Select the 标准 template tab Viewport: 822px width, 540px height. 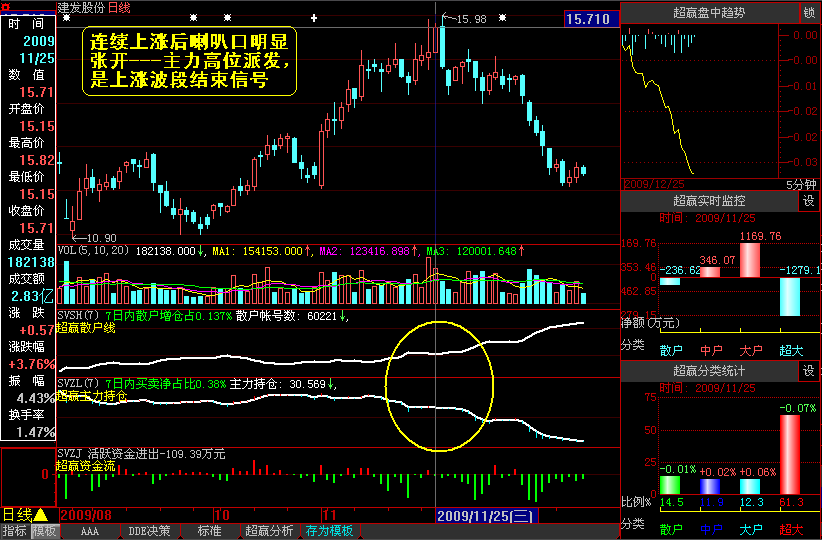pos(210,531)
